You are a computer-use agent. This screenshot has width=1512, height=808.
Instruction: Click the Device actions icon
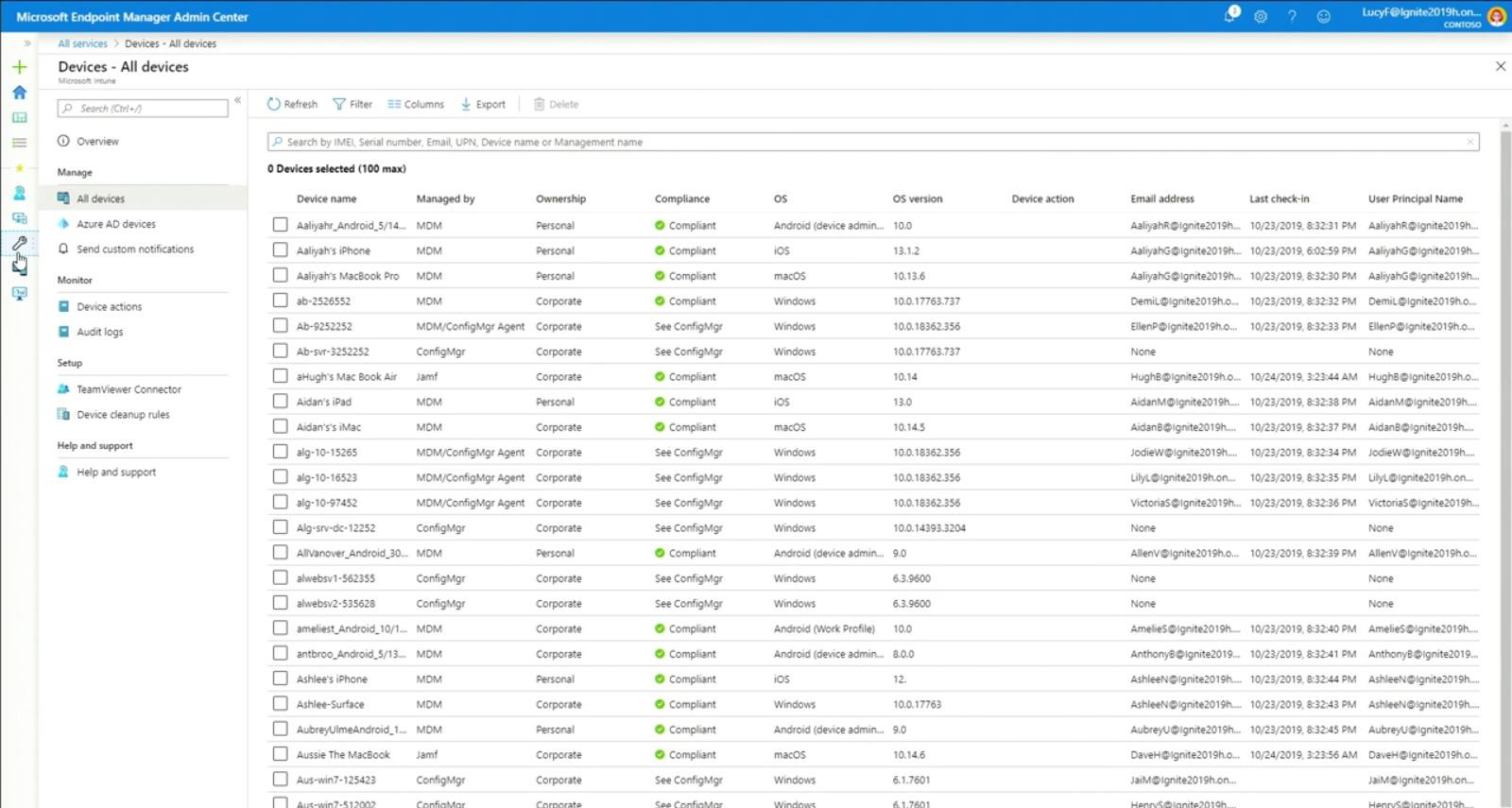coord(63,306)
